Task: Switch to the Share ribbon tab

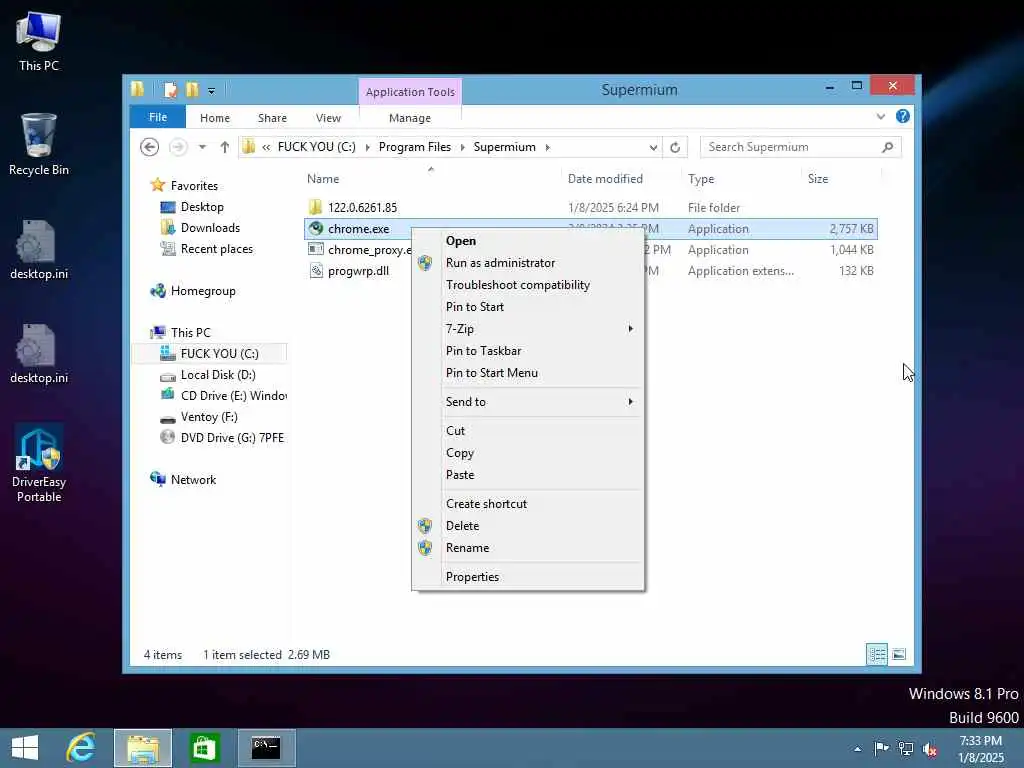Action: (x=272, y=118)
